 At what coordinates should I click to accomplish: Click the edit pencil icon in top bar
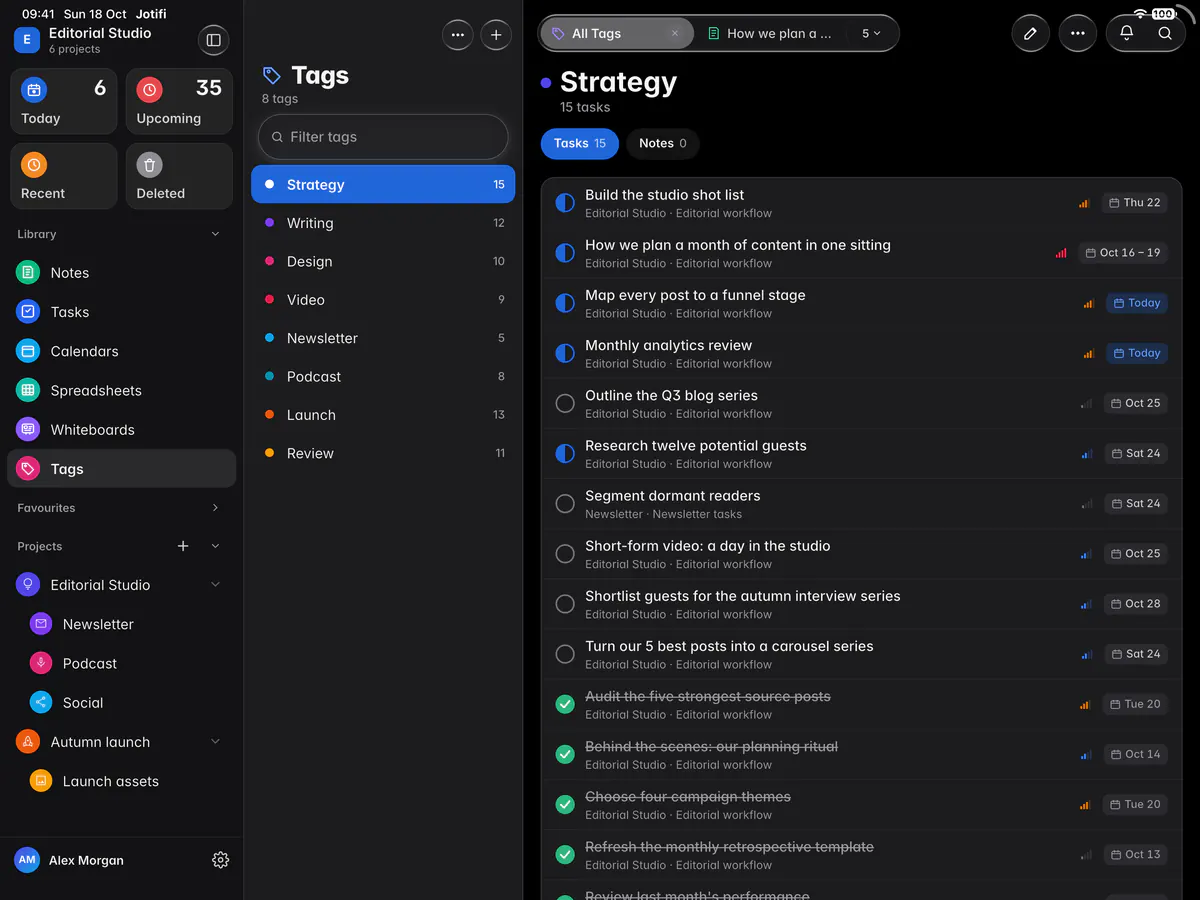[x=1030, y=33]
